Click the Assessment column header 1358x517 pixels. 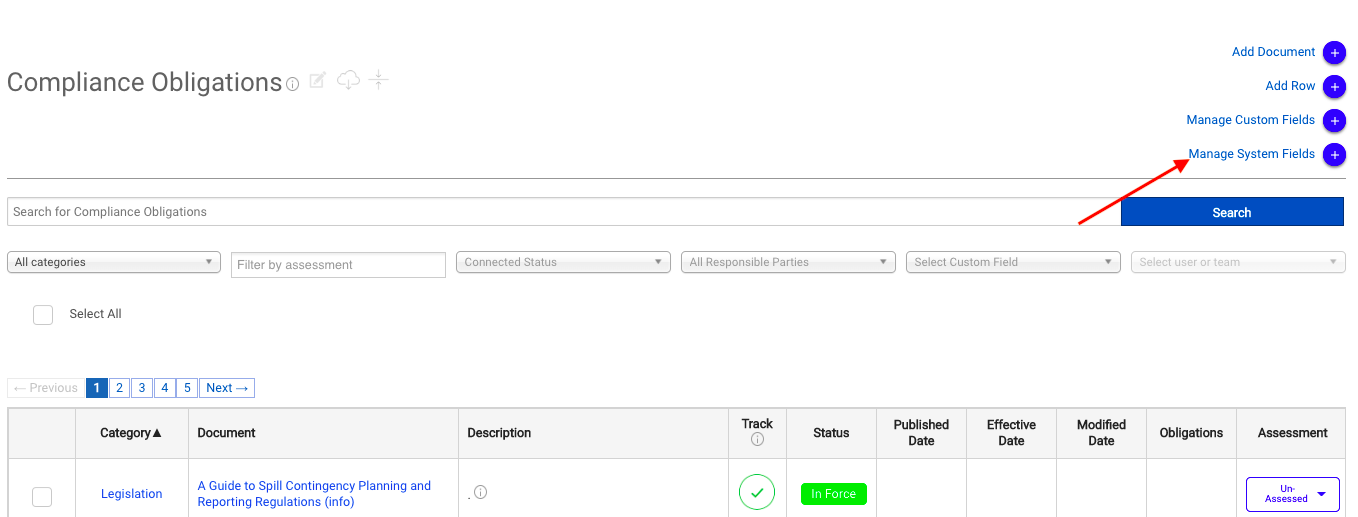tap(1292, 433)
